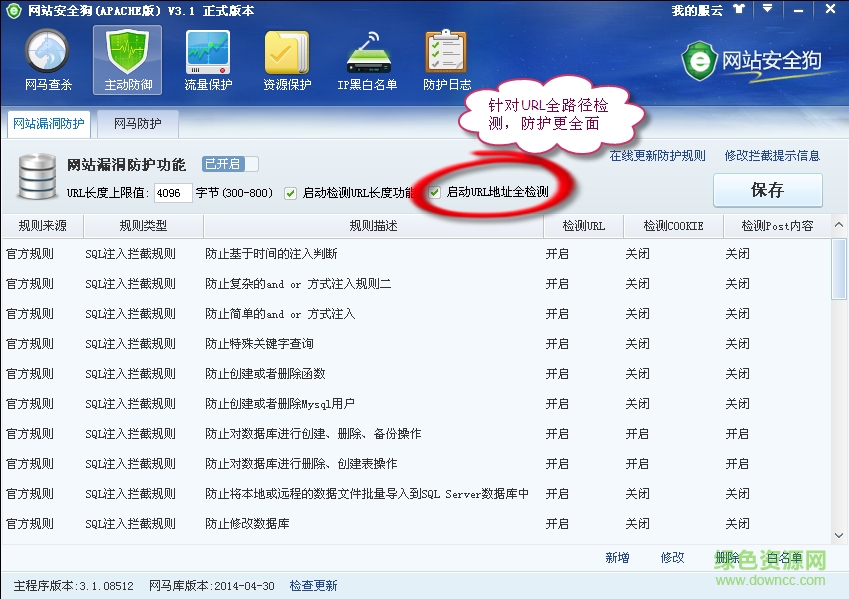This screenshot has width=849, height=599.
Task: Toggle the circled 启动URL地址全检测 checkbox
Action: tap(434, 193)
